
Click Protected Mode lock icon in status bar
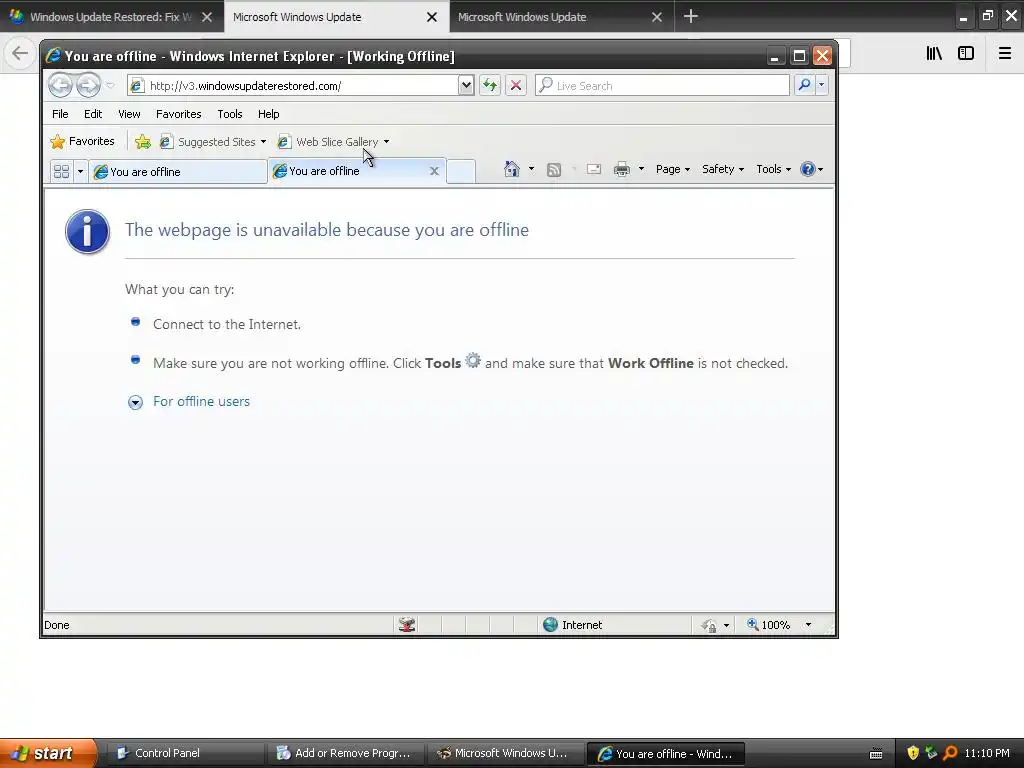(709, 626)
